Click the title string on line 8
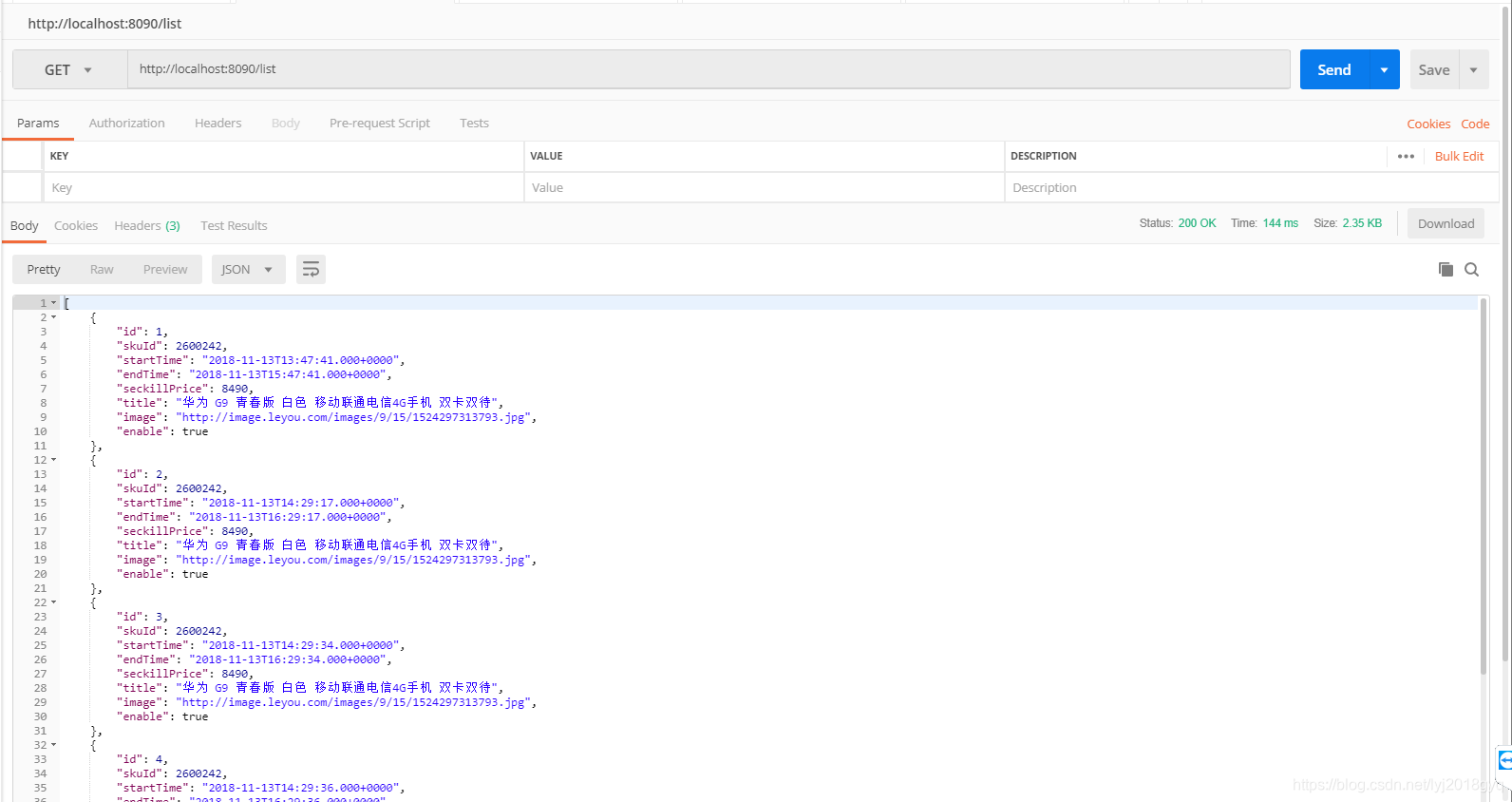Image resolution: width=1512 pixels, height=802 pixels. point(337,403)
